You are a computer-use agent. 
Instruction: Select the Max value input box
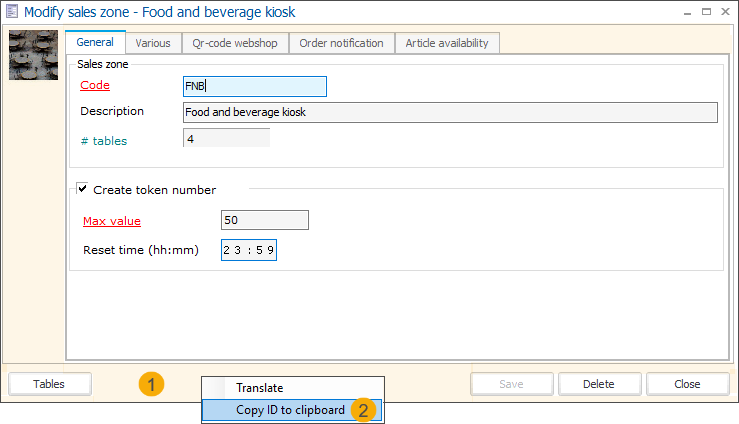264,220
